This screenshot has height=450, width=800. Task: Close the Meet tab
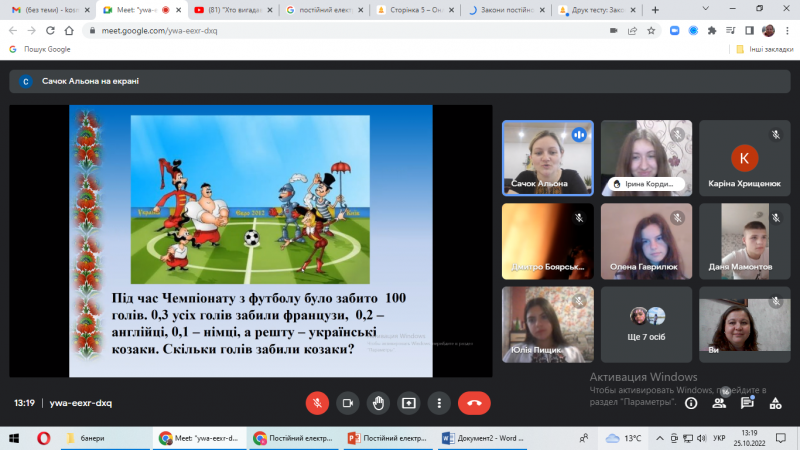(x=179, y=10)
